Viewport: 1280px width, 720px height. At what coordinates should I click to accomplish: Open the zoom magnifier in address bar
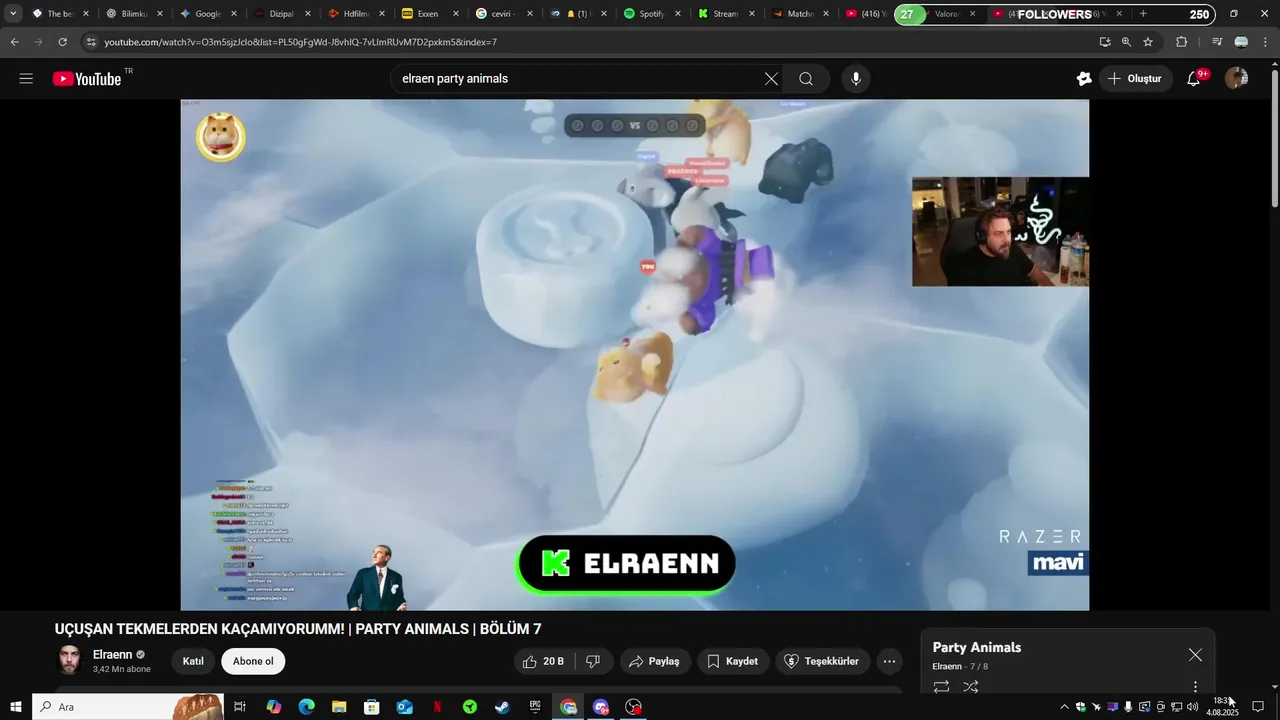click(x=1126, y=42)
